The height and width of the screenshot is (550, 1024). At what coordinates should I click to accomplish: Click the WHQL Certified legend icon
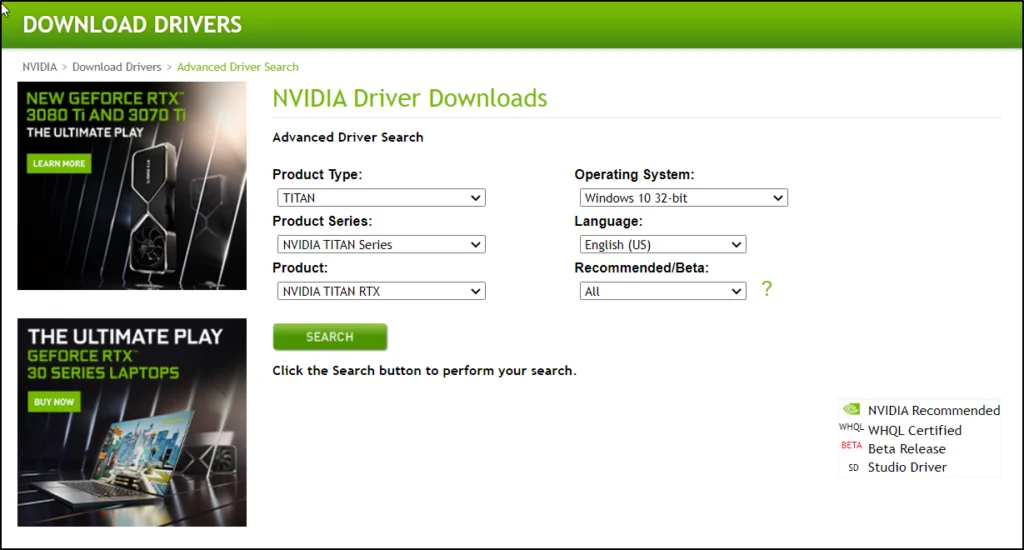pyautogui.click(x=851, y=428)
